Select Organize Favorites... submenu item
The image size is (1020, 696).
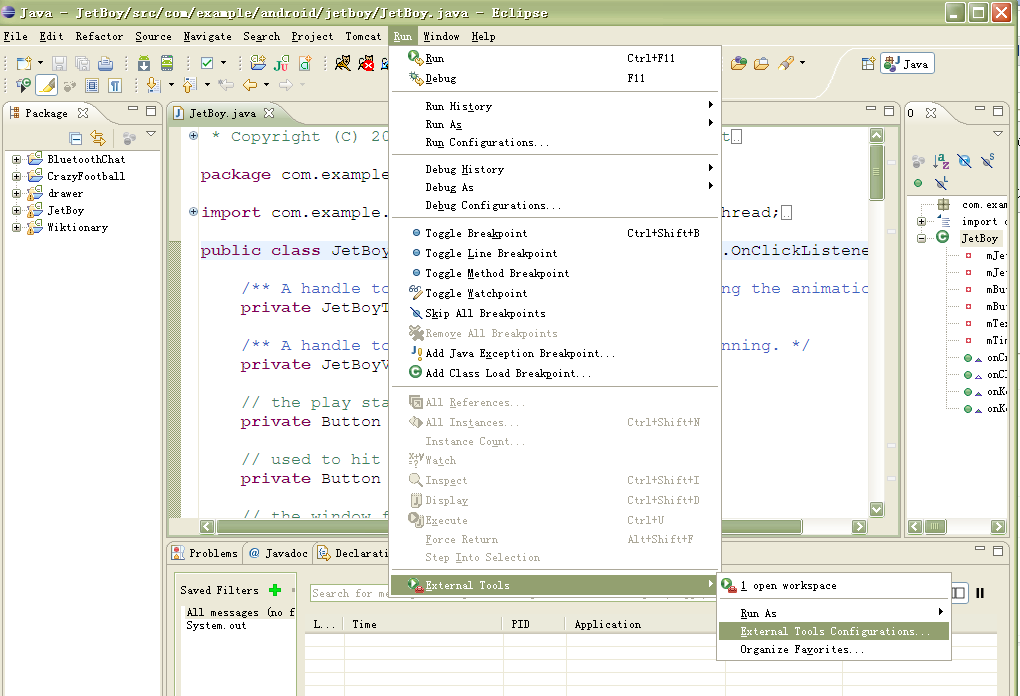point(833,650)
